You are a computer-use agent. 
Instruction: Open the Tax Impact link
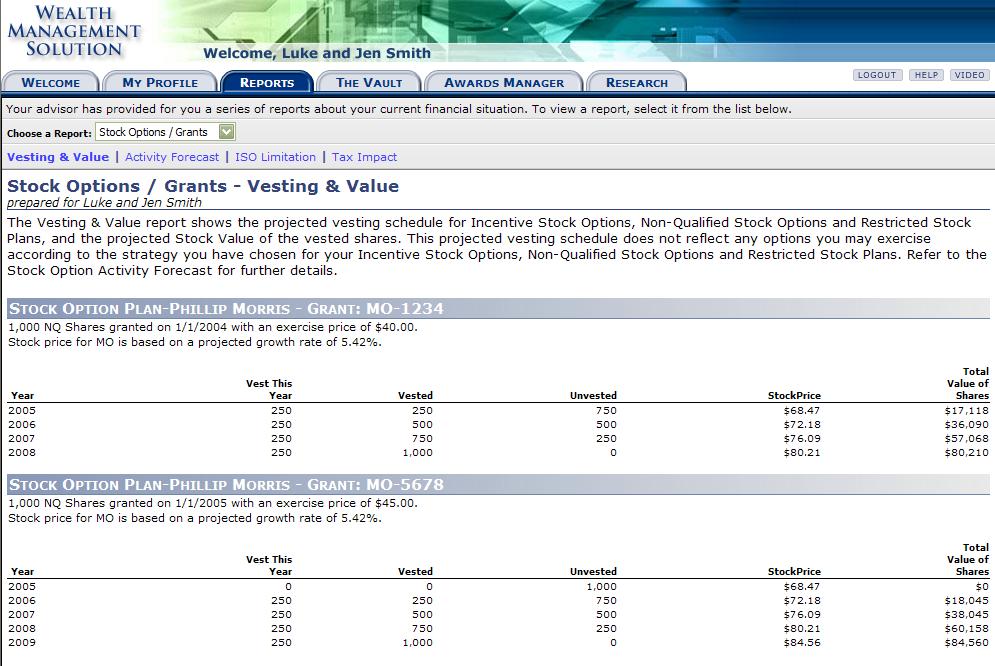point(364,157)
